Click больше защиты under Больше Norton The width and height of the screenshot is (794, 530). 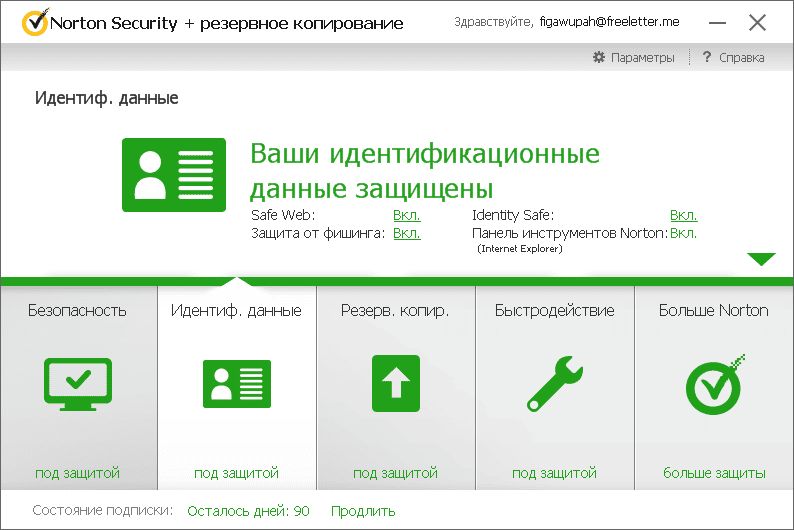tap(714, 473)
